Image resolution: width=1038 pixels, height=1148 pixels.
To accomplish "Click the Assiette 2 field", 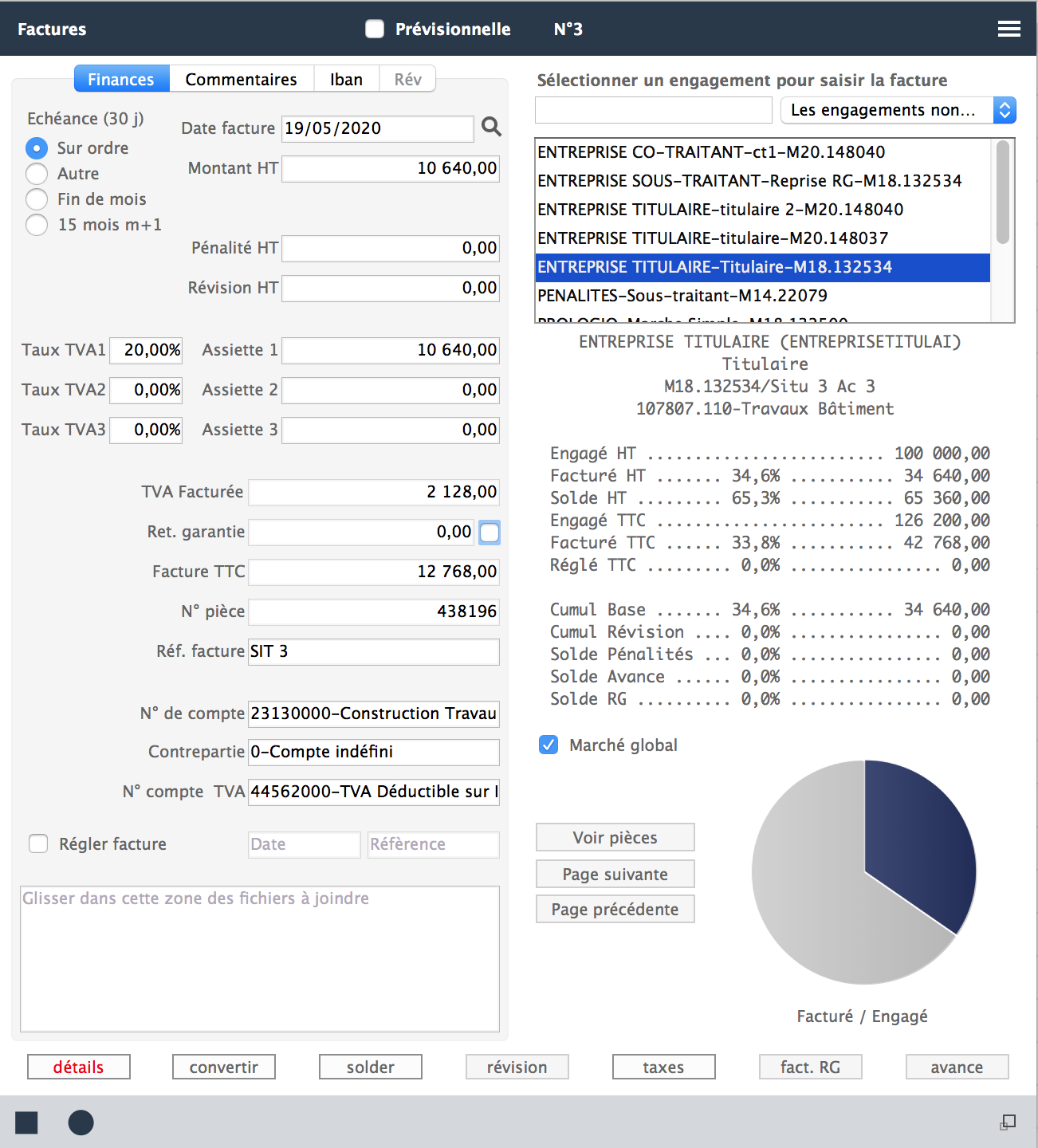I will (391, 390).
